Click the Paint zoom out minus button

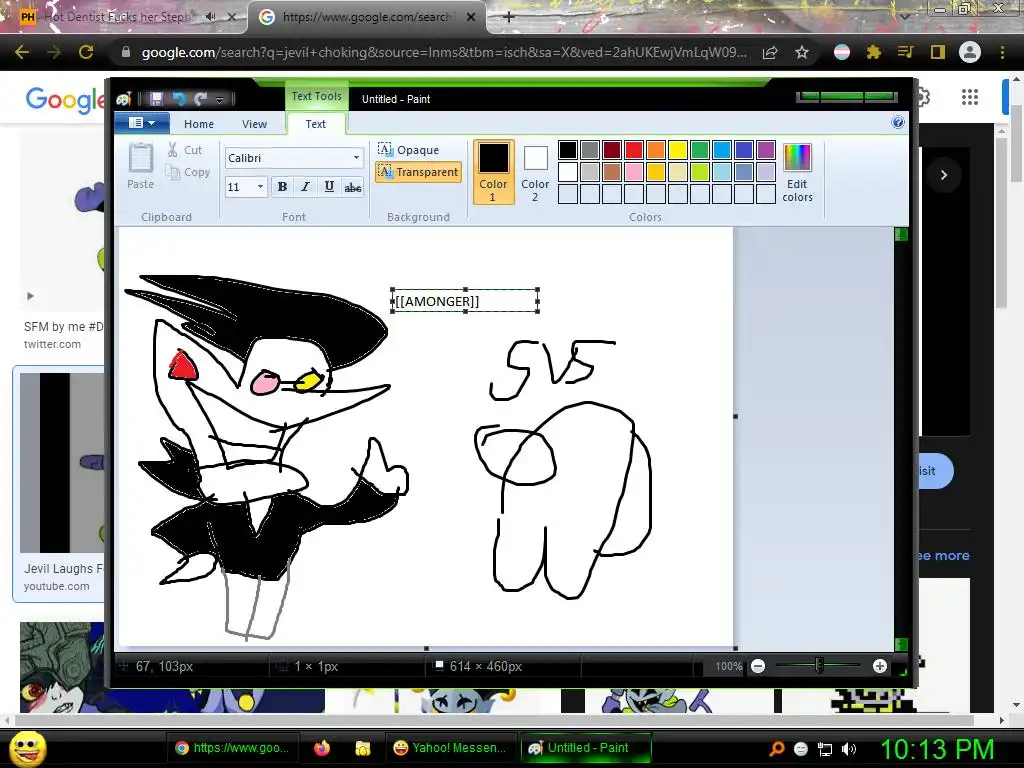[758, 666]
